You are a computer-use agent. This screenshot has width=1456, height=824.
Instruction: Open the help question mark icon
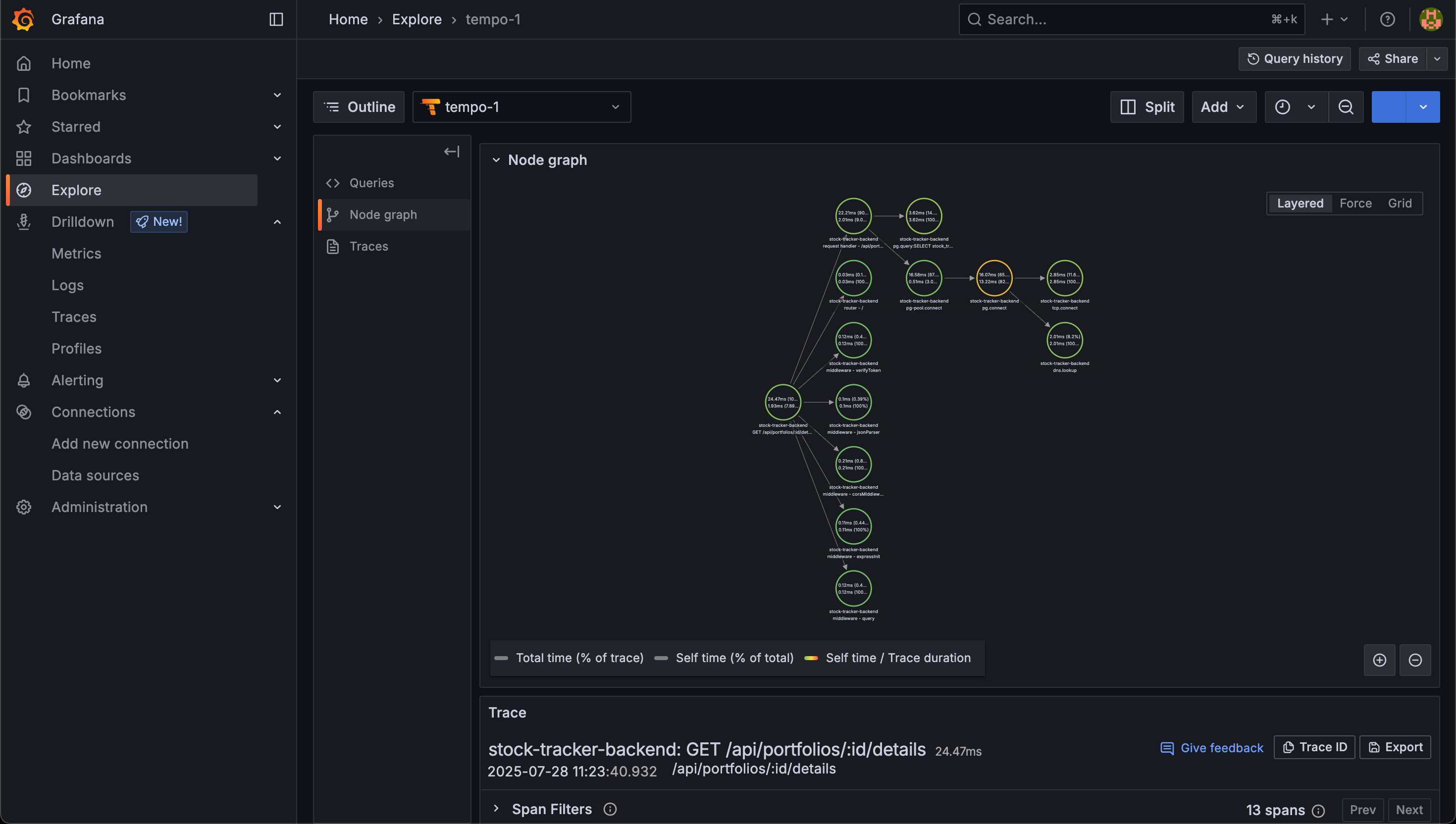click(x=1387, y=19)
